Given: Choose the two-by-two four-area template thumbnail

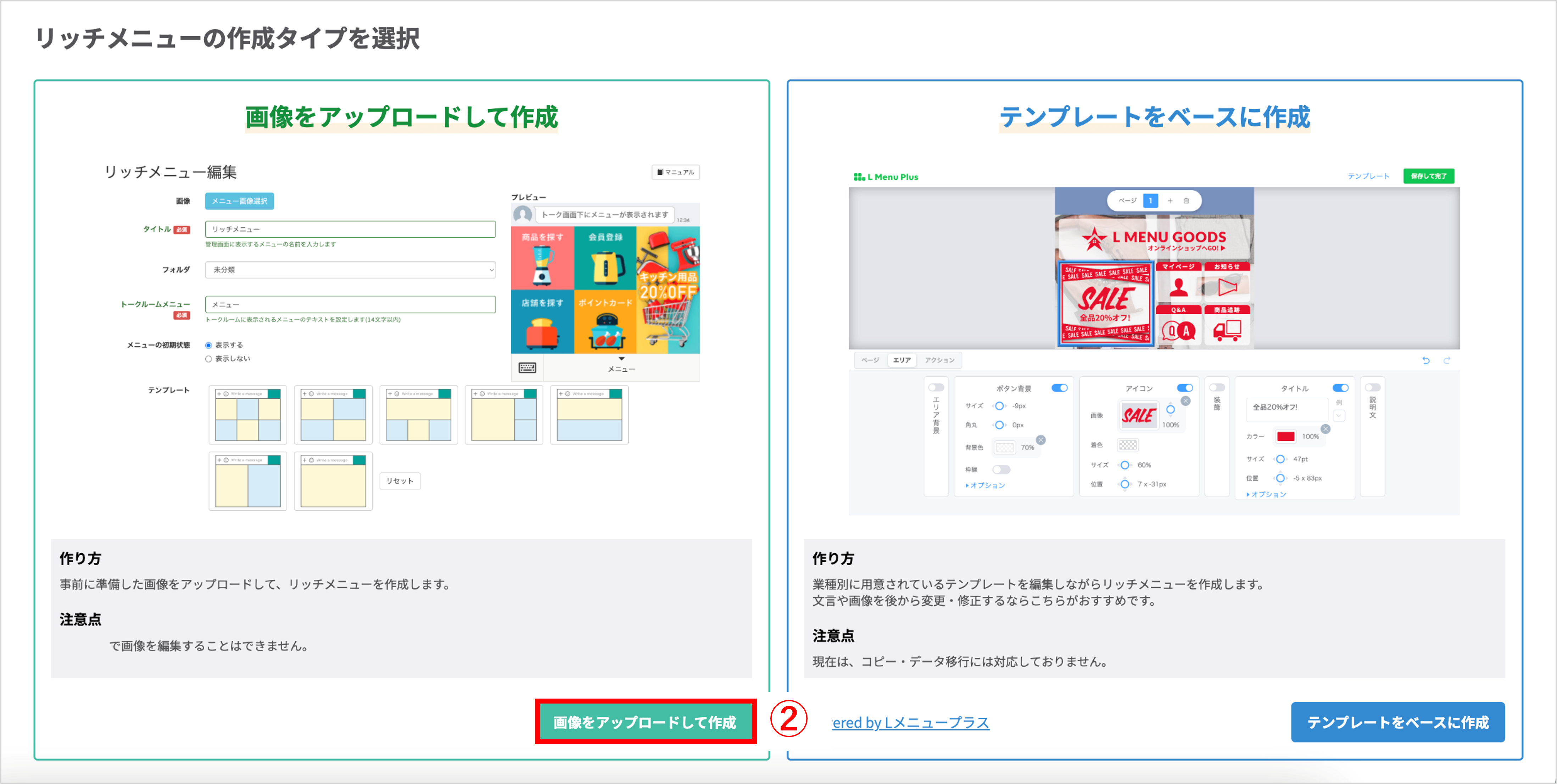Looking at the screenshot, I should click(x=333, y=415).
